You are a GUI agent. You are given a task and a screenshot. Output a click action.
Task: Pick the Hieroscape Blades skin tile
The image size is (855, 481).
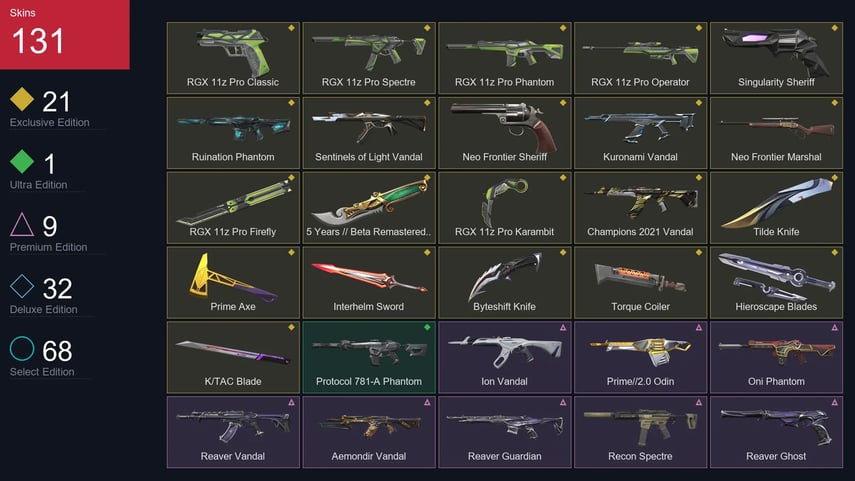click(x=776, y=282)
